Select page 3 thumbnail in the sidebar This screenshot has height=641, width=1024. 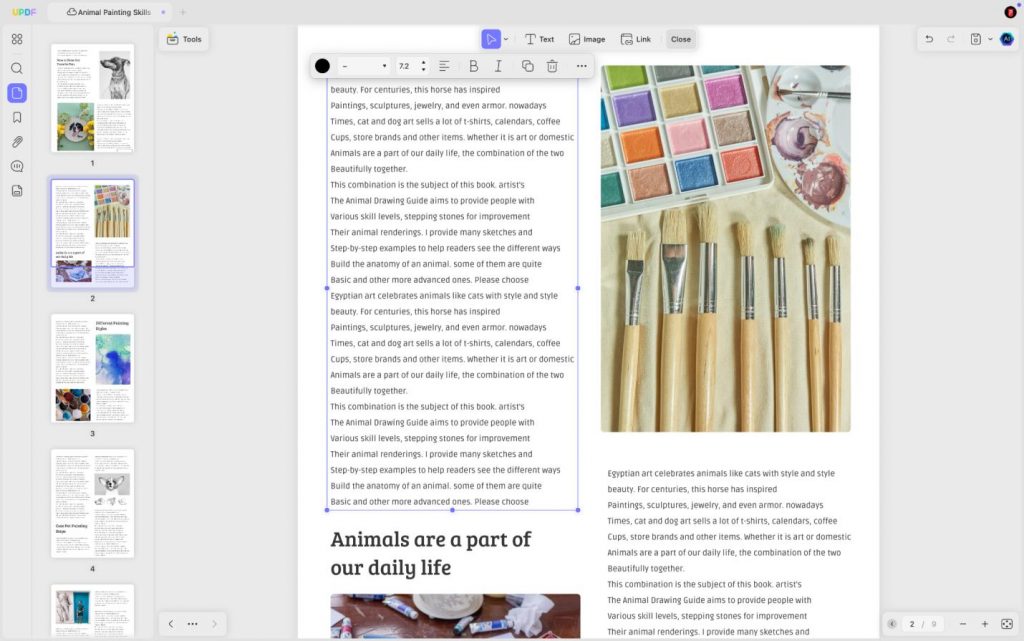click(92, 369)
